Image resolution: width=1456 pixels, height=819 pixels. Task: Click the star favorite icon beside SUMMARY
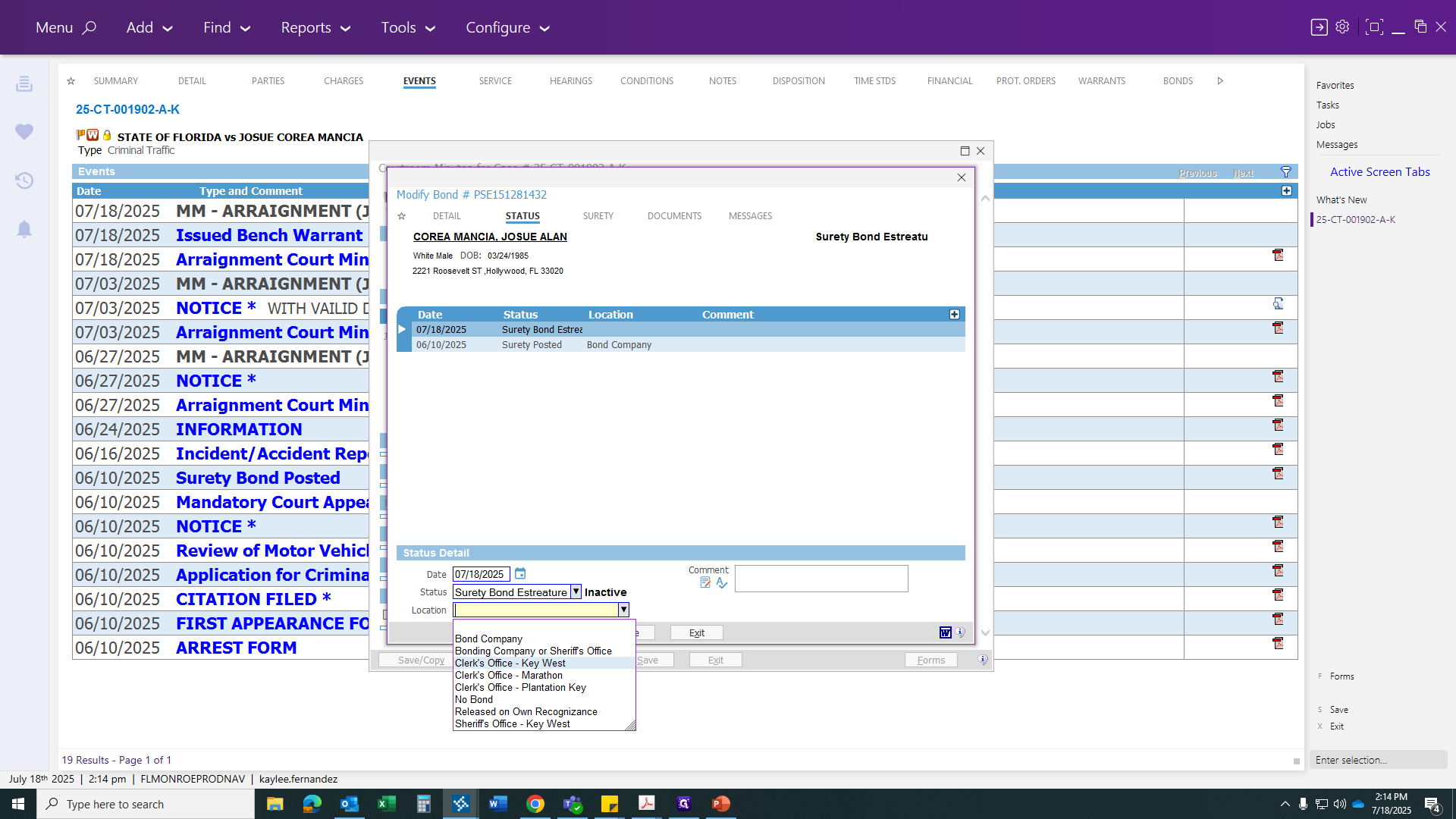[71, 81]
